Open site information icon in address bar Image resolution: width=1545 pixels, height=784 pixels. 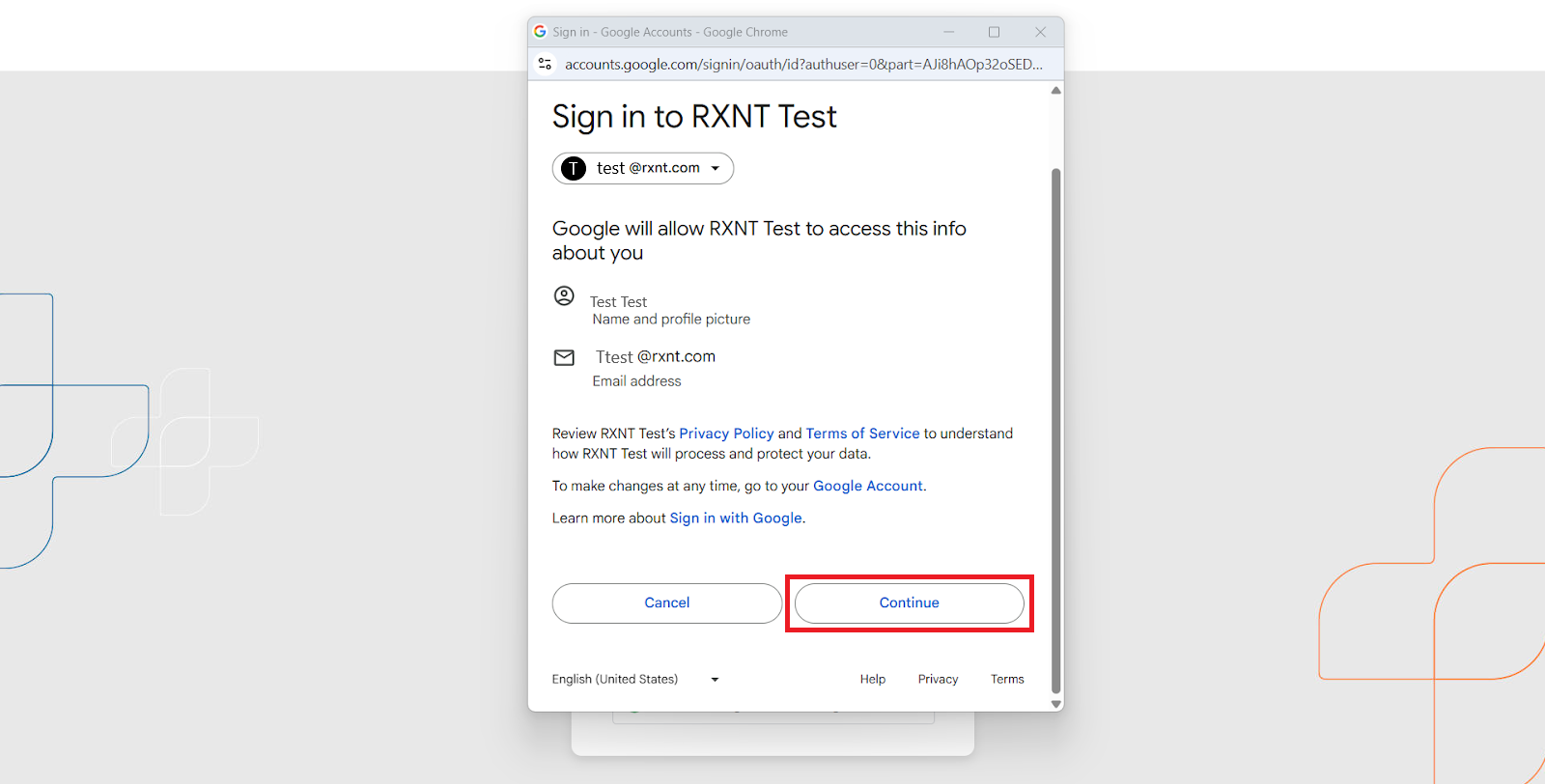[x=546, y=64]
